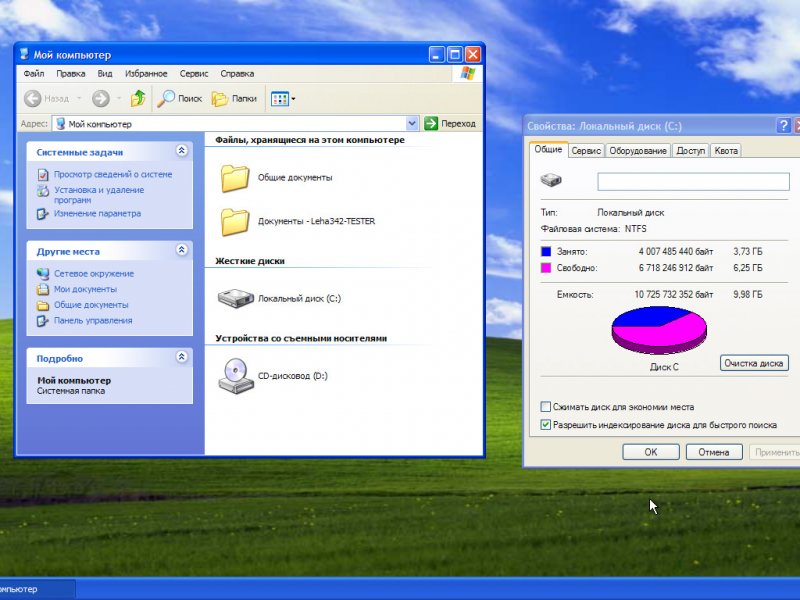The width and height of the screenshot is (800, 600).
Task: Switch to Сервис tab in properties
Action: [586, 151]
